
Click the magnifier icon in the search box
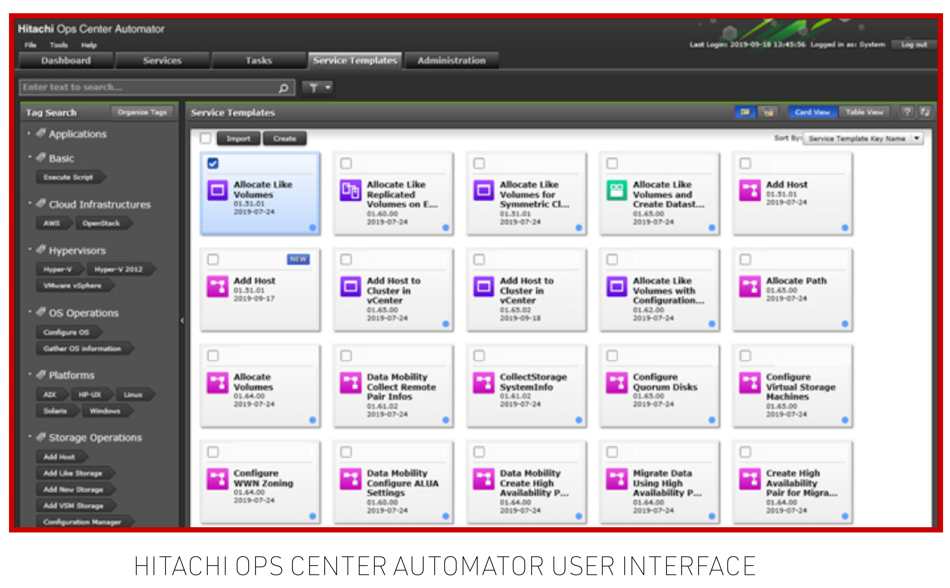[283, 88]
